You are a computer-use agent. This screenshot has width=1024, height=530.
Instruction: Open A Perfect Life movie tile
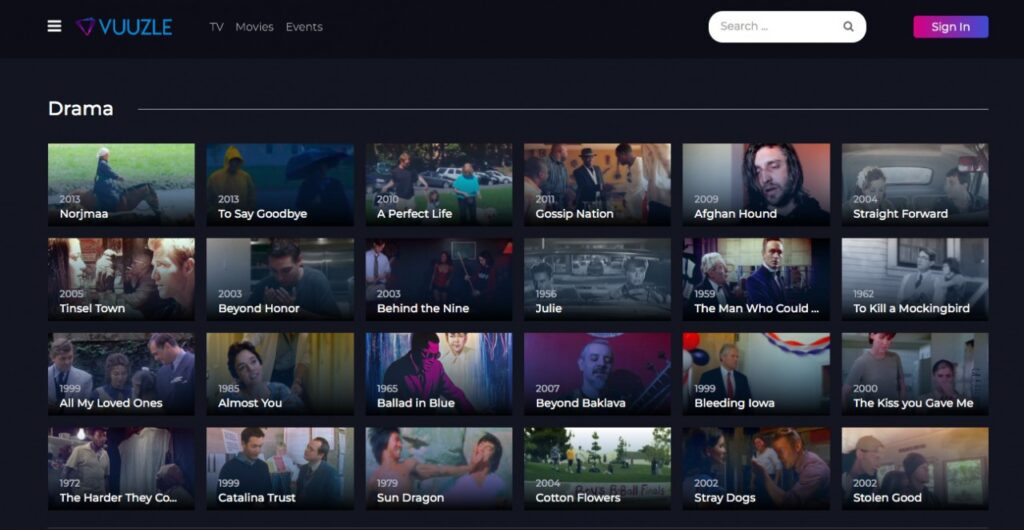(x=438, y=184)
